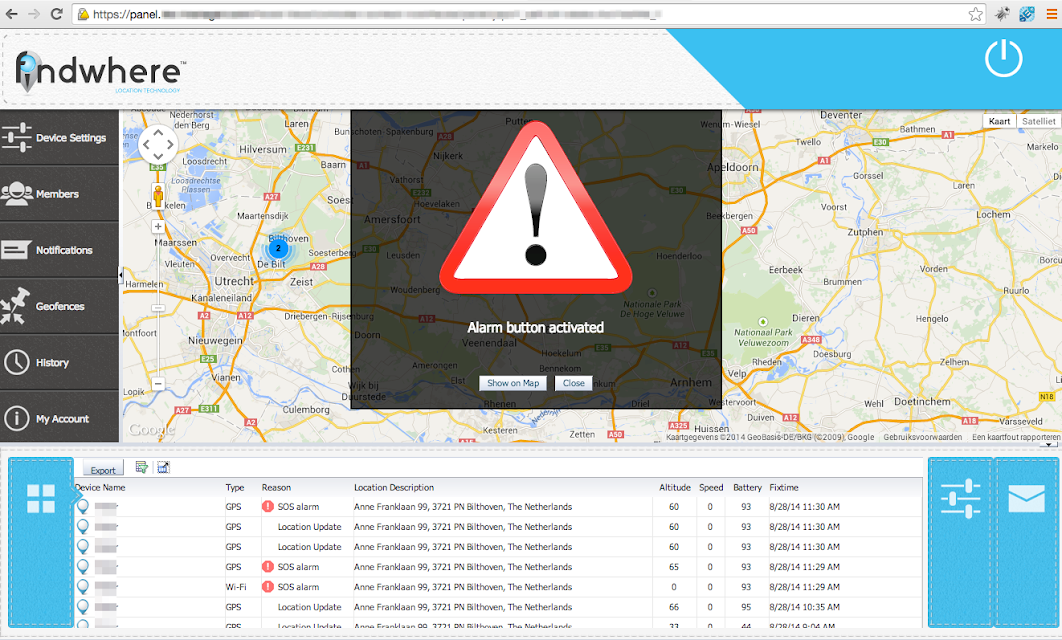Close the alarm popup with Close
This screenshot has height=640, width=1062.
point(574,383)
